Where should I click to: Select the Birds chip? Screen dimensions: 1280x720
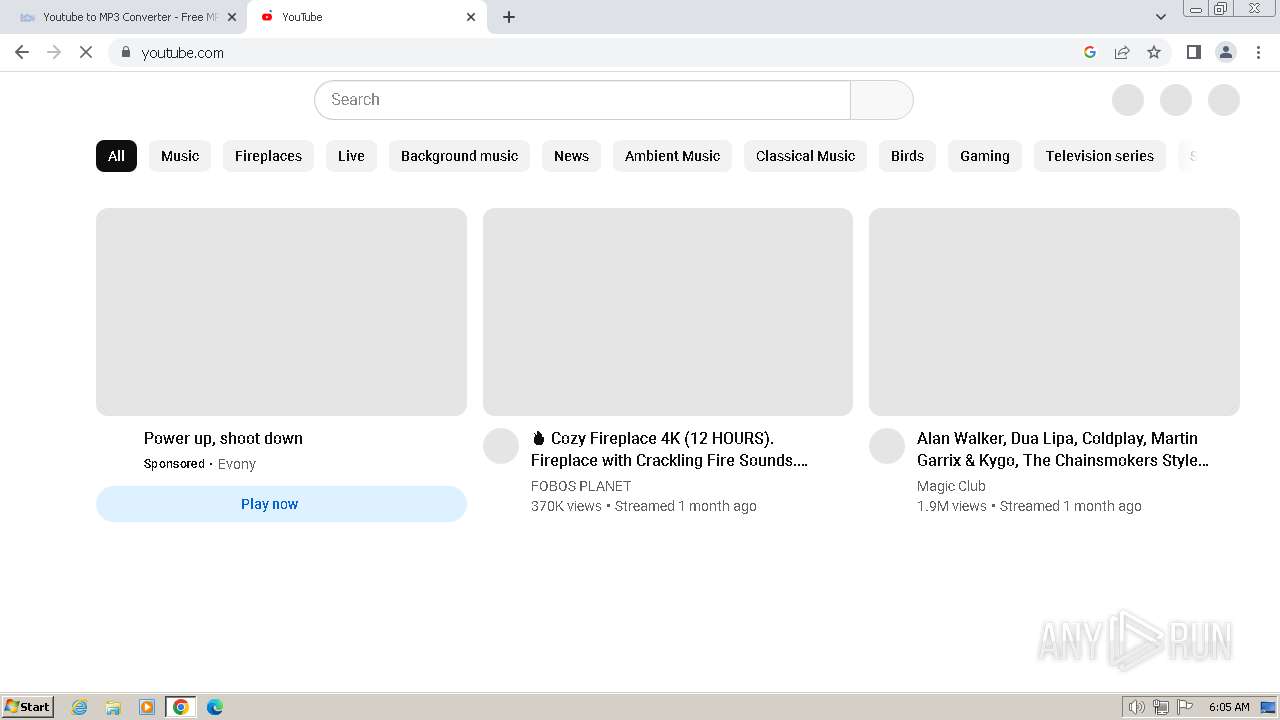907,156
